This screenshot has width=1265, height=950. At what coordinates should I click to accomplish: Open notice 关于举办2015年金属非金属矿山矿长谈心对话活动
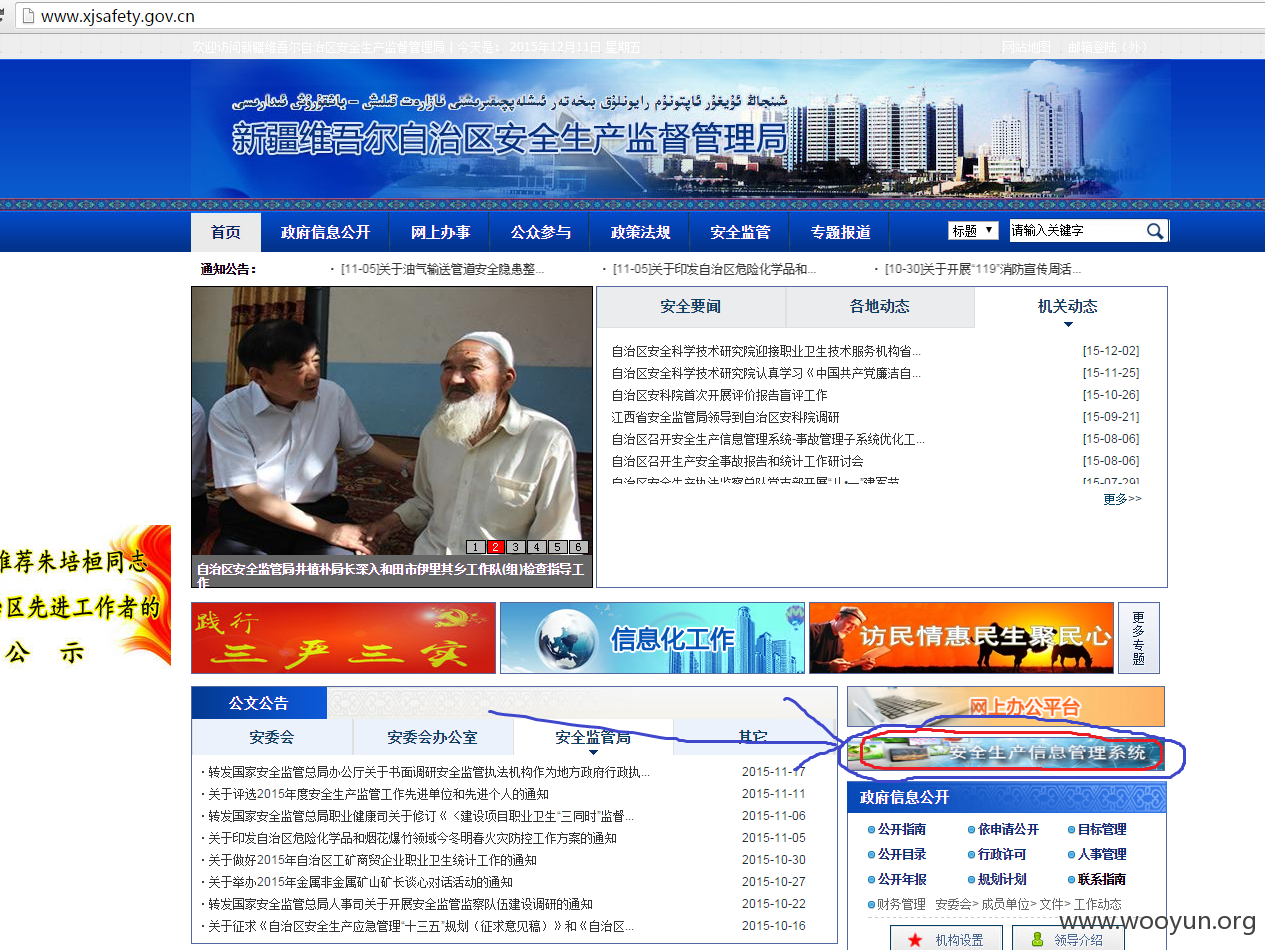(360, 882)
